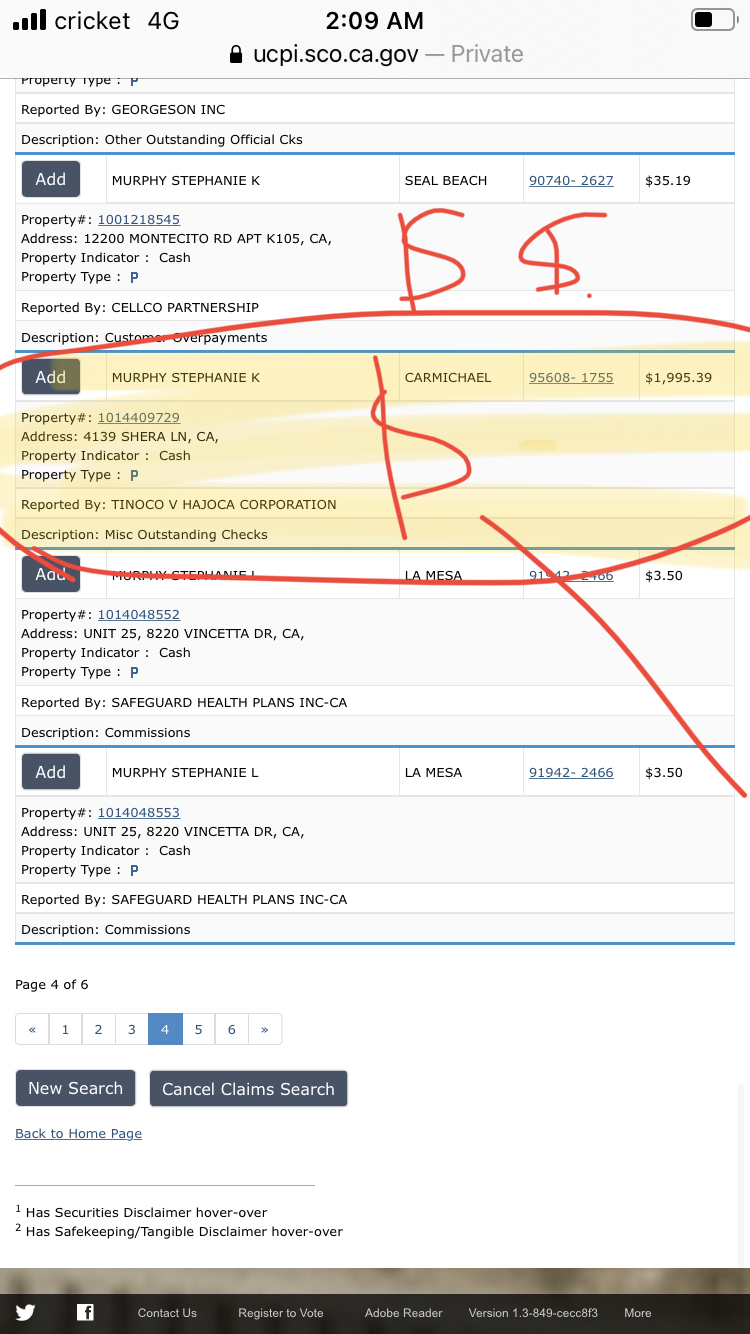Go to results page 5

pyautogui.click(x=198, y=1029)
